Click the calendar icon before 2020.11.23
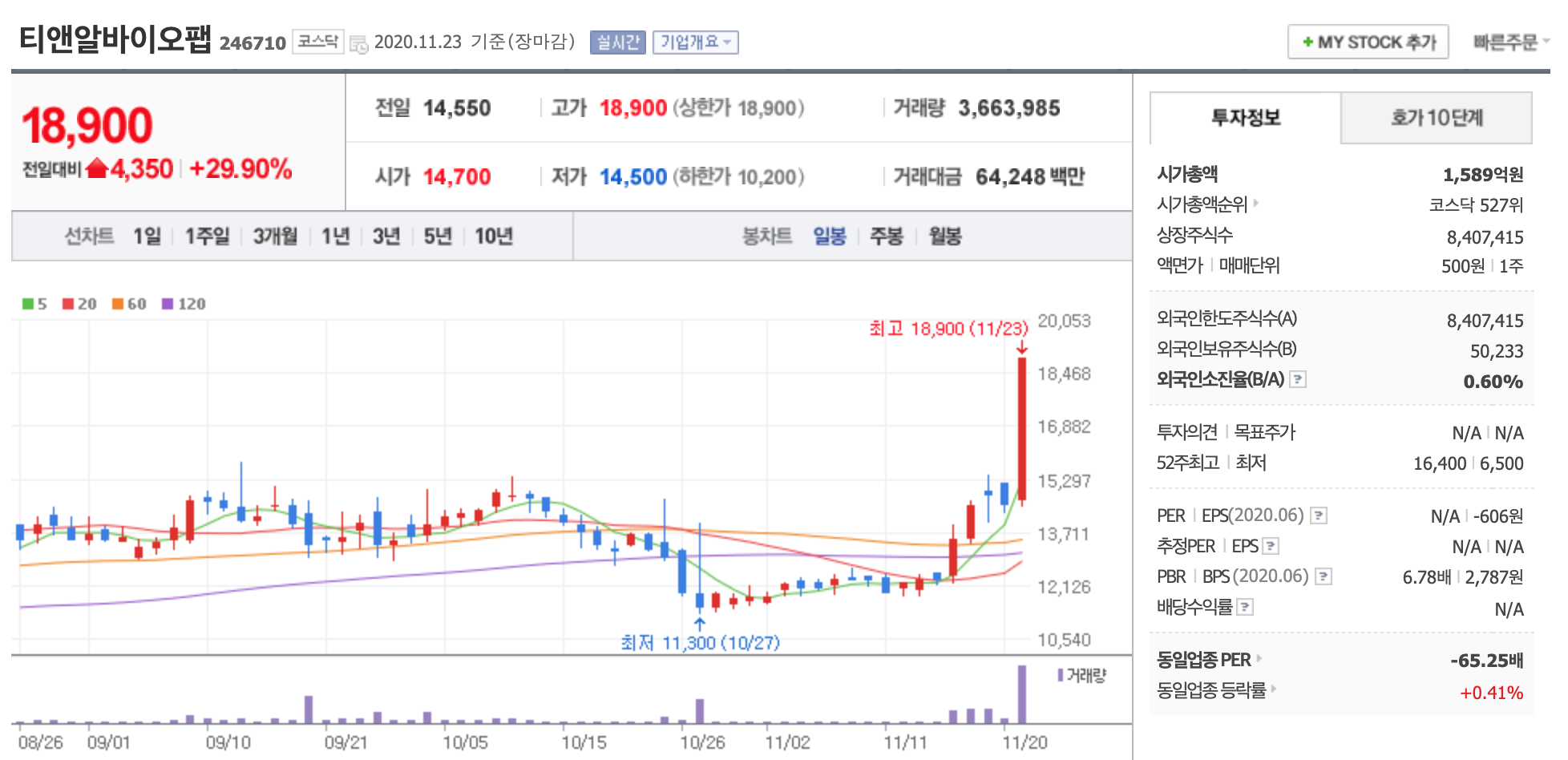This screenshot has width=1568, height=760. [358, 43]
